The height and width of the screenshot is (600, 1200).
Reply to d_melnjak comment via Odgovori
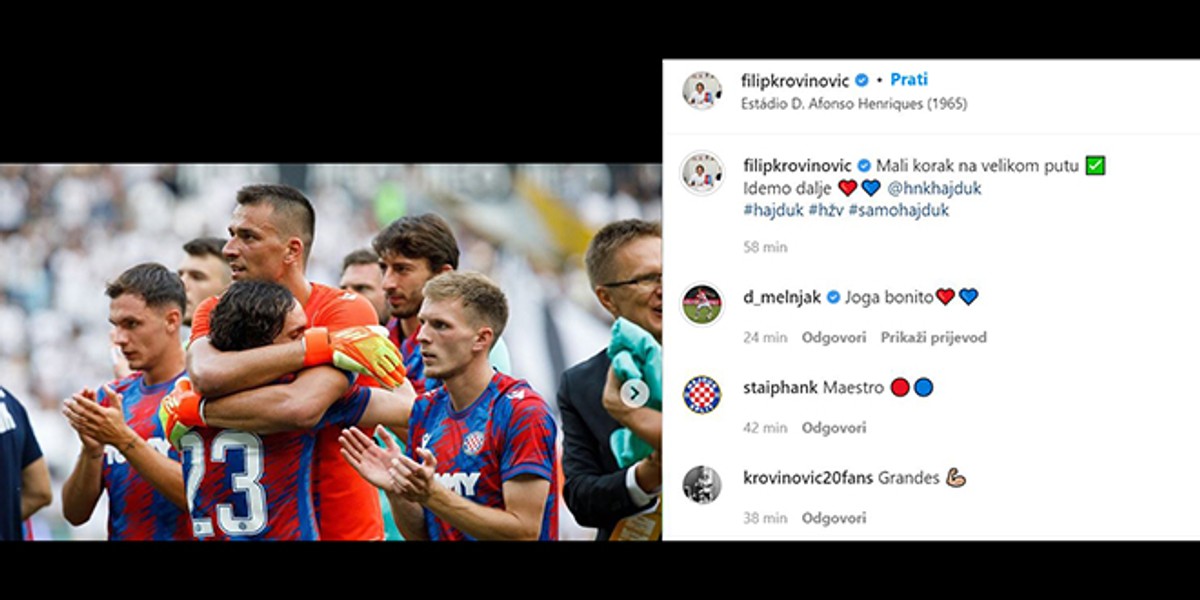[834, 338]
